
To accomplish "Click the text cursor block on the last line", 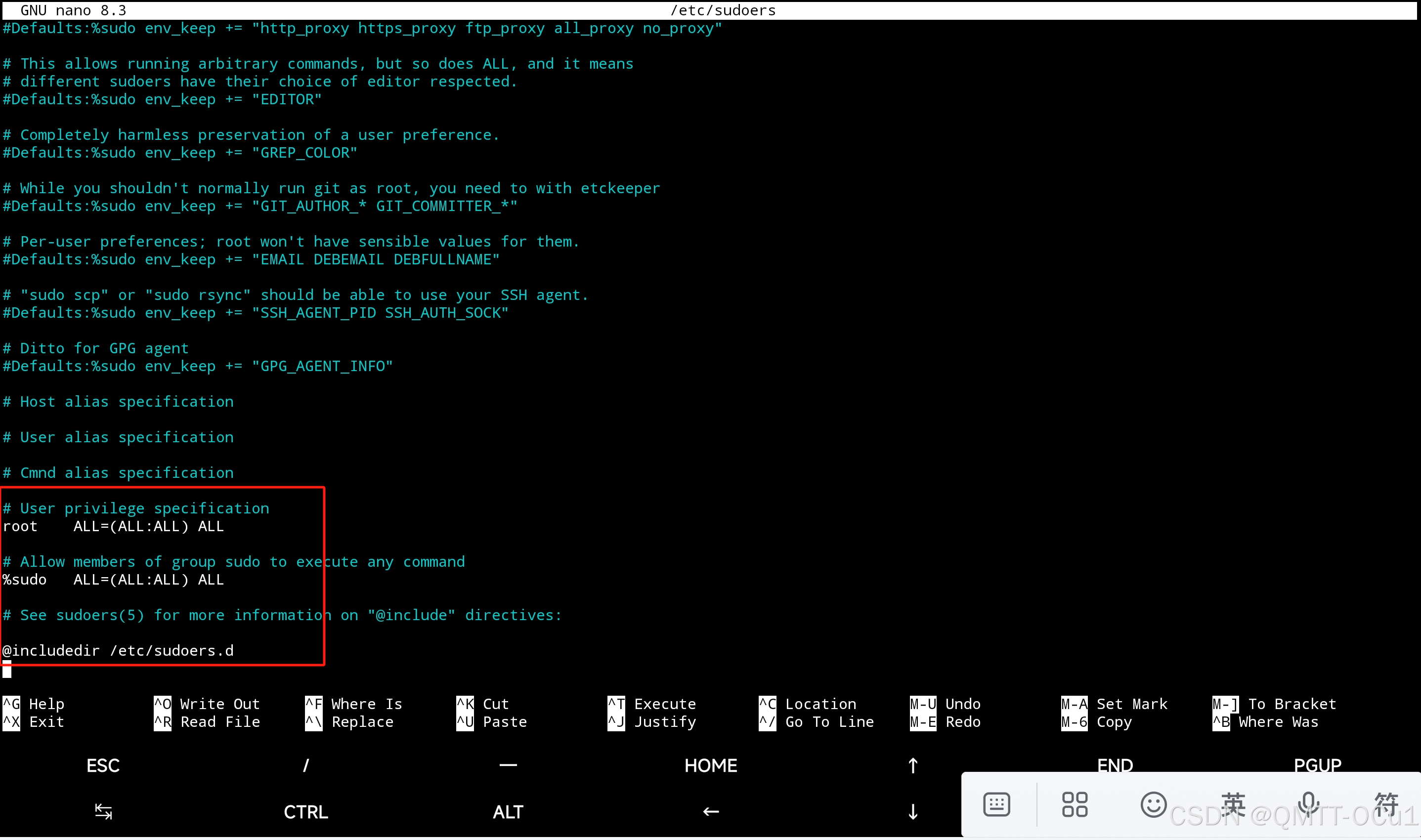I will (x=7, y=669).
